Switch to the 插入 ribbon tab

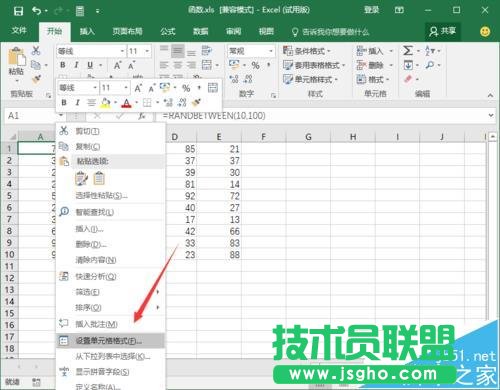click(x=87, y=32)
